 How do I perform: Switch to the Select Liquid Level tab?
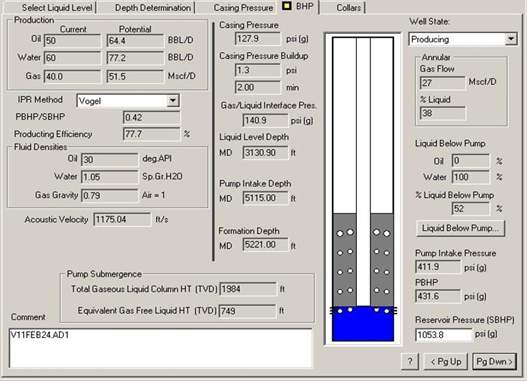[57, 7]
